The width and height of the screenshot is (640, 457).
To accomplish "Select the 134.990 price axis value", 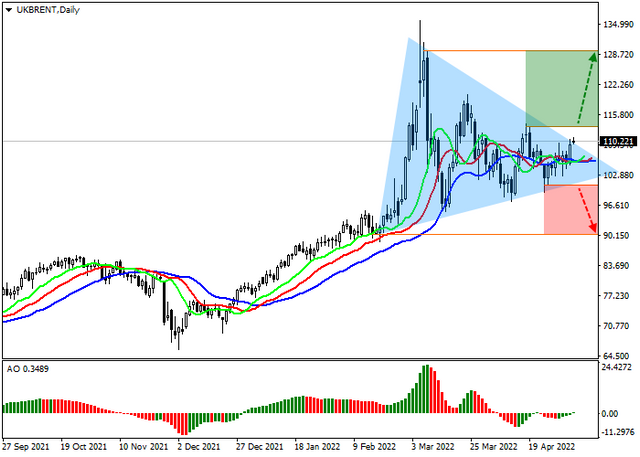I will click(618, 24).
